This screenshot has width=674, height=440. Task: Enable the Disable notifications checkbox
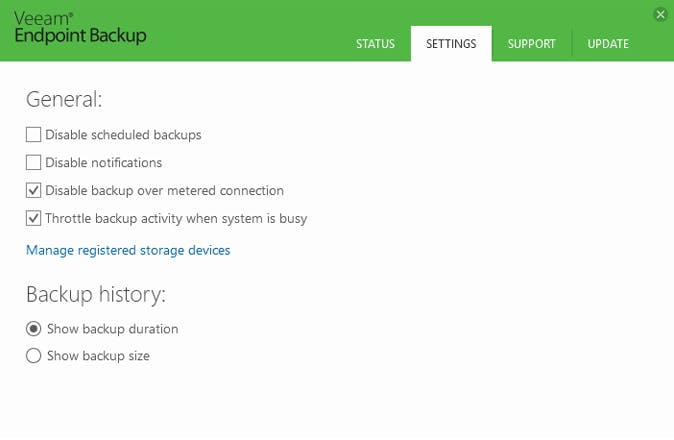tap(34, 162)
